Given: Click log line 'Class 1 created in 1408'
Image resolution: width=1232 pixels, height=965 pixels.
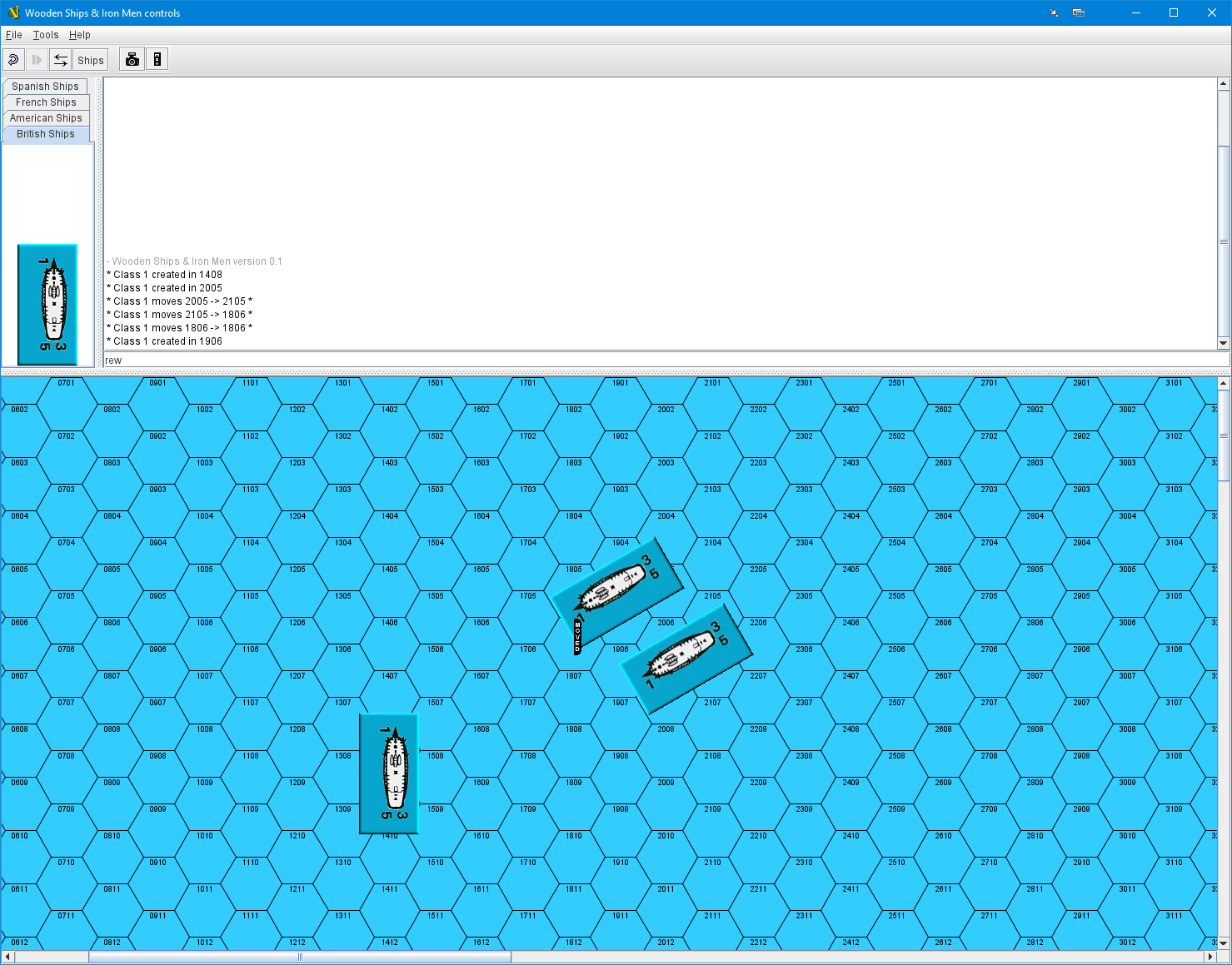Looking at the screenshot, I should coord(165,275).
